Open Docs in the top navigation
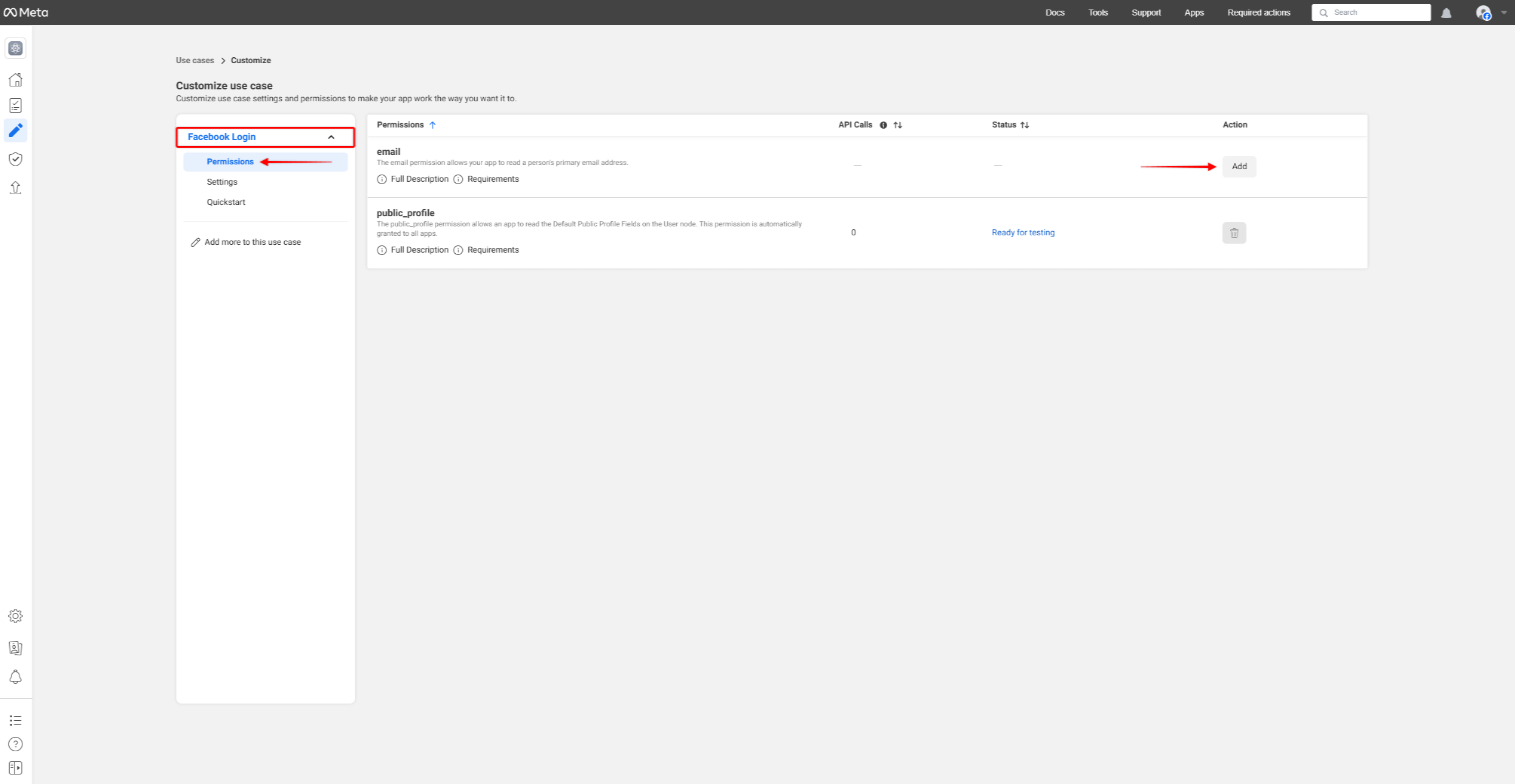Viewport: 1515px width, 784px height. click(x=1054, y=12)
